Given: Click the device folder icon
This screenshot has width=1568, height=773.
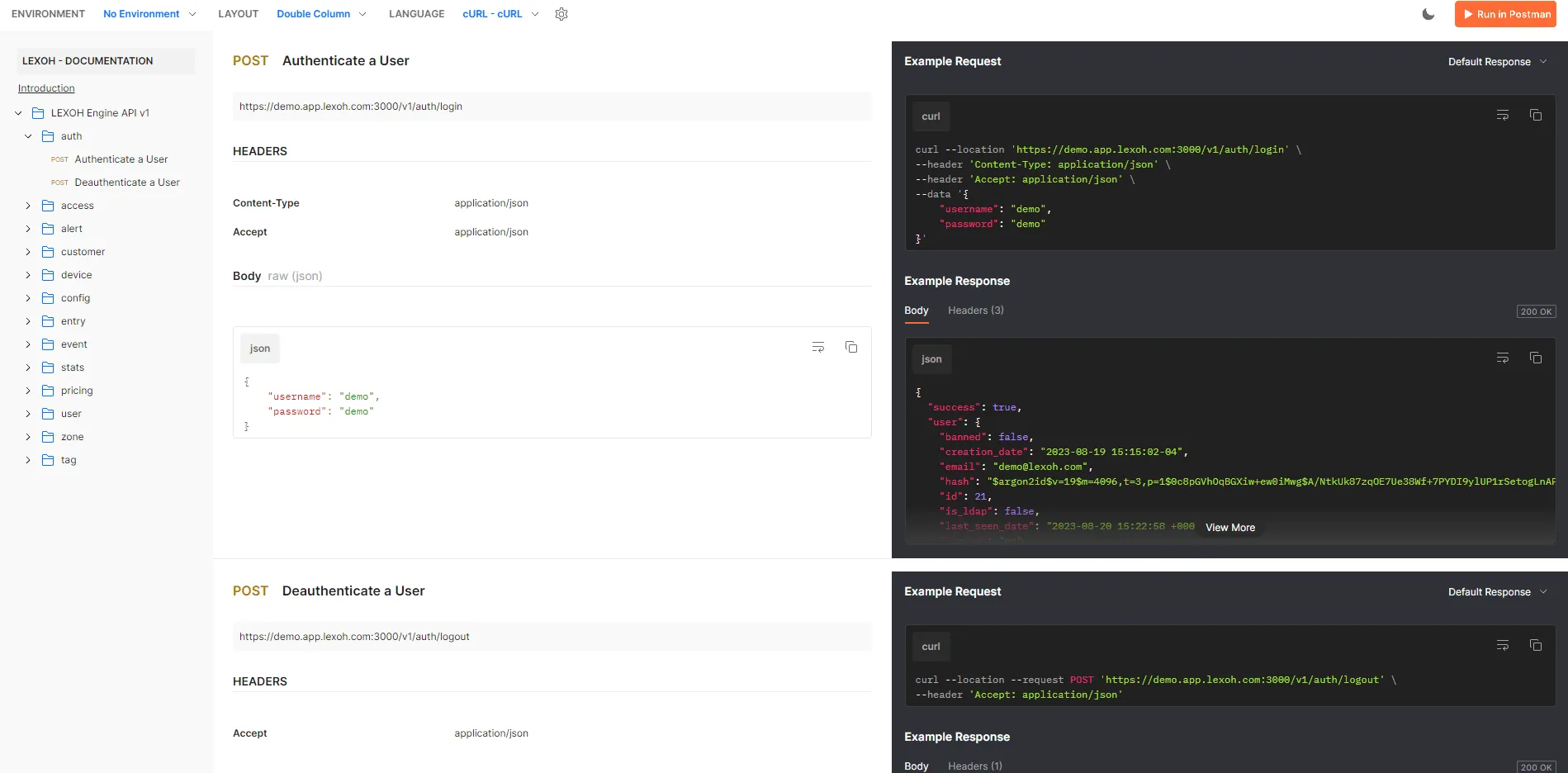Looking at the screenshot, I should tap(48, 275).
